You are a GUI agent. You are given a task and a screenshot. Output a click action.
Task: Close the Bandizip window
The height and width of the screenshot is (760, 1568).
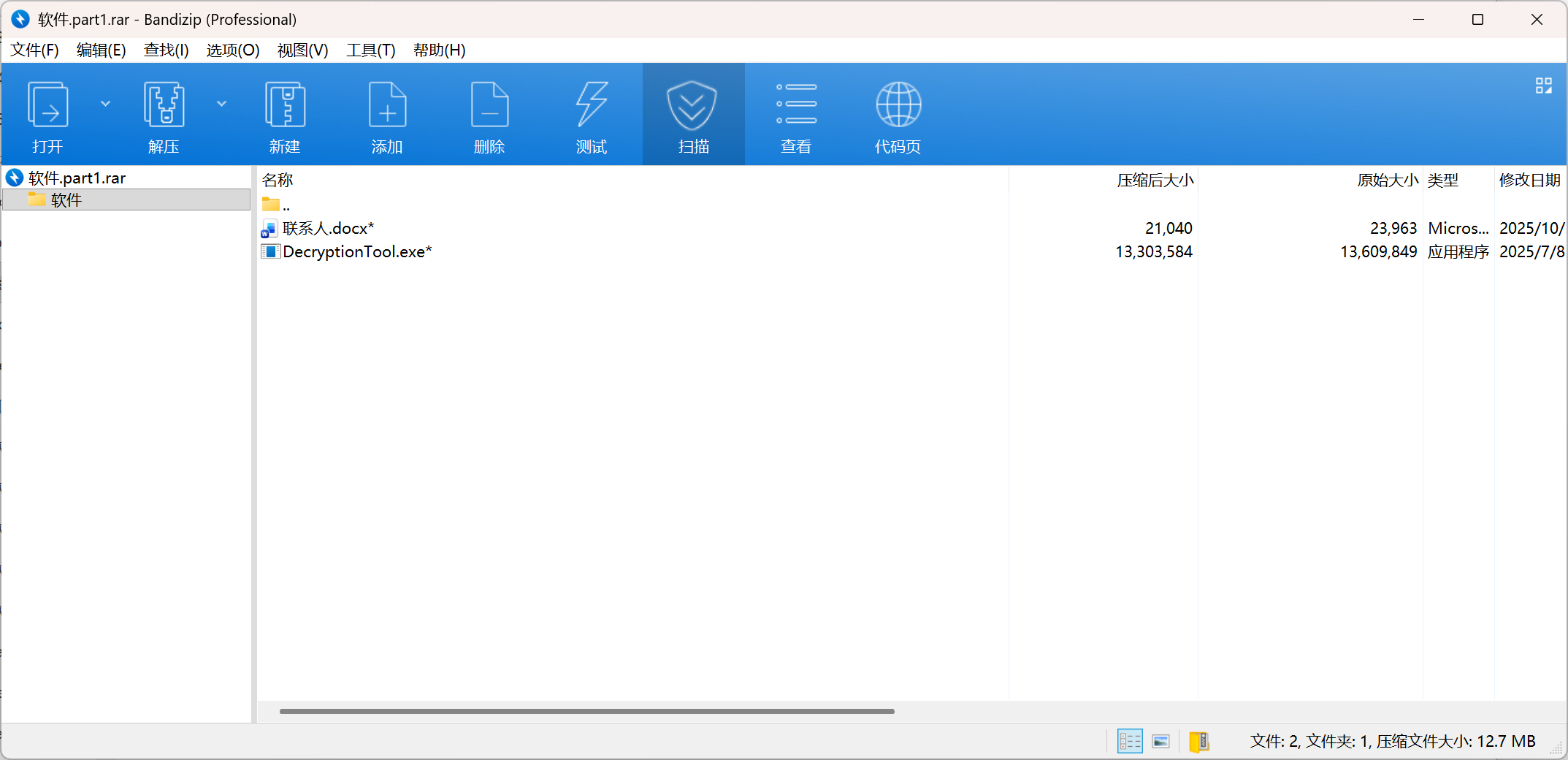1537,20
